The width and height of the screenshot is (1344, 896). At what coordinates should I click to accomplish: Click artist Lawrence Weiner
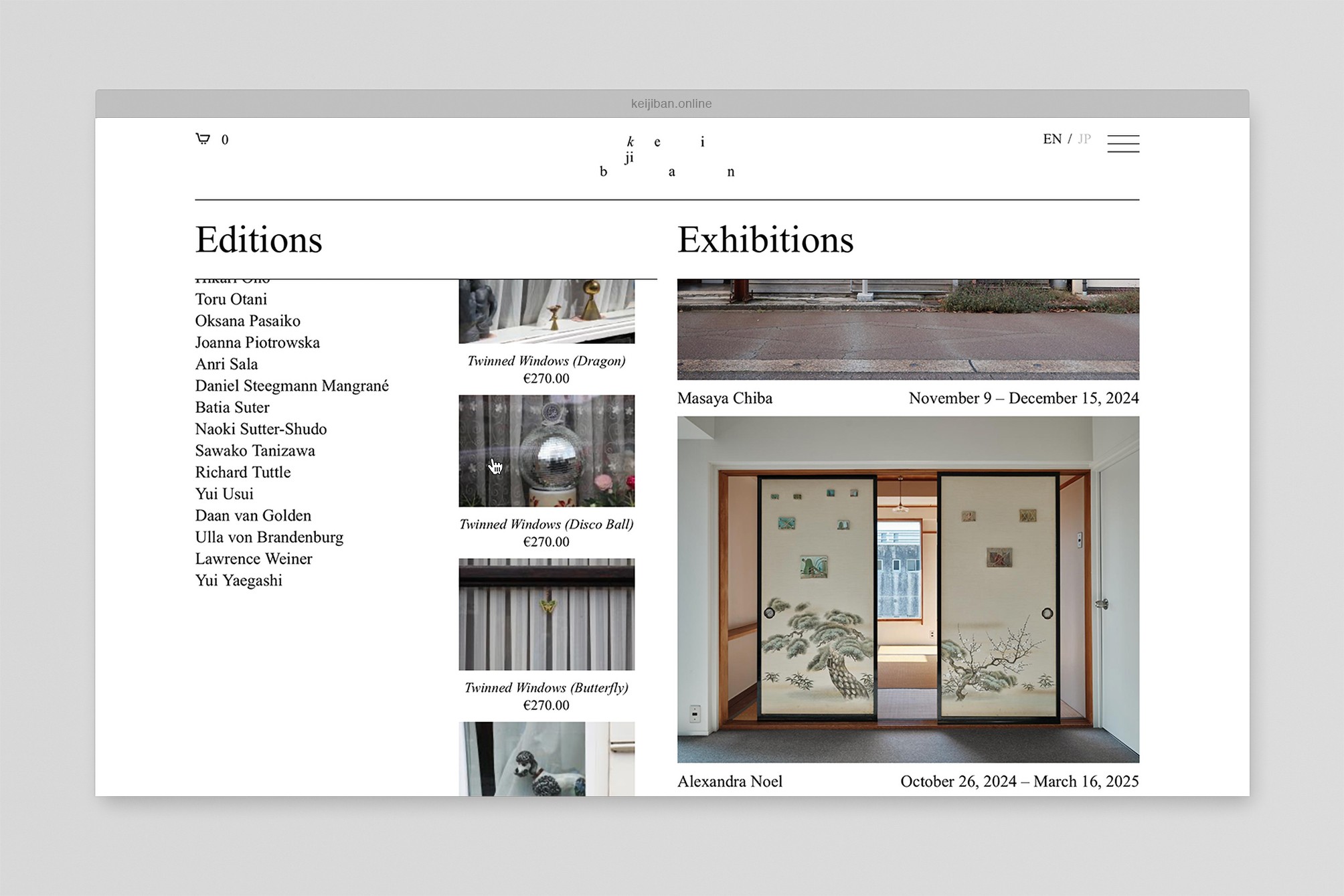tap(253, 559)
